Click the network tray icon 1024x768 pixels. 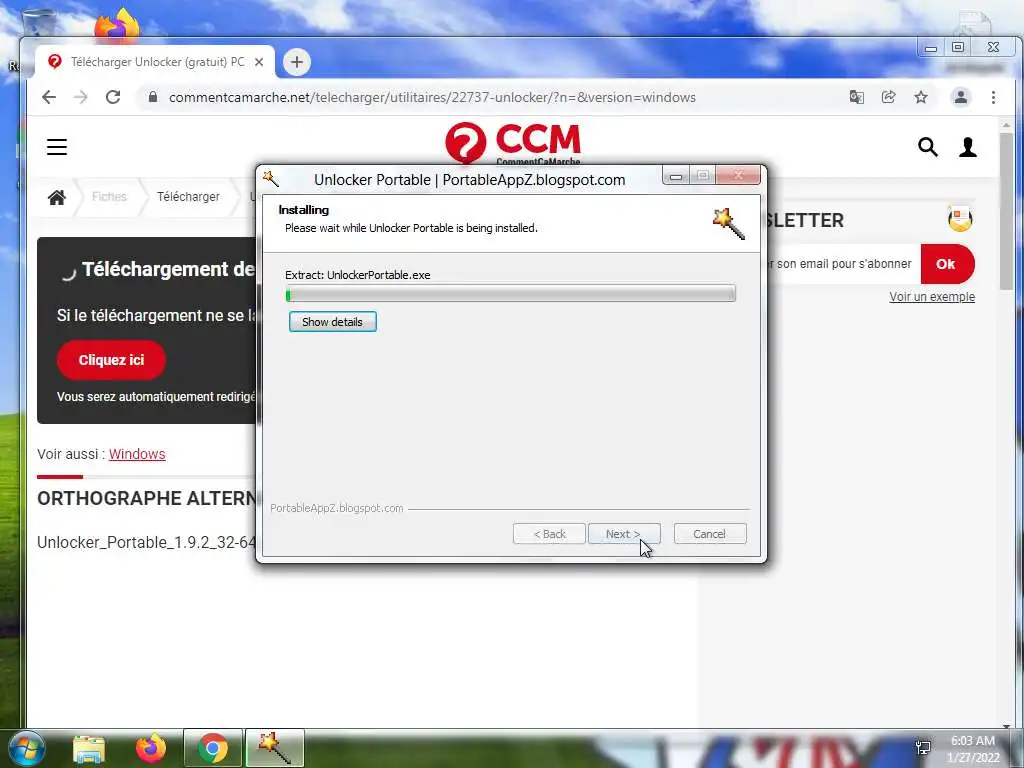click(x=923, y=748)
